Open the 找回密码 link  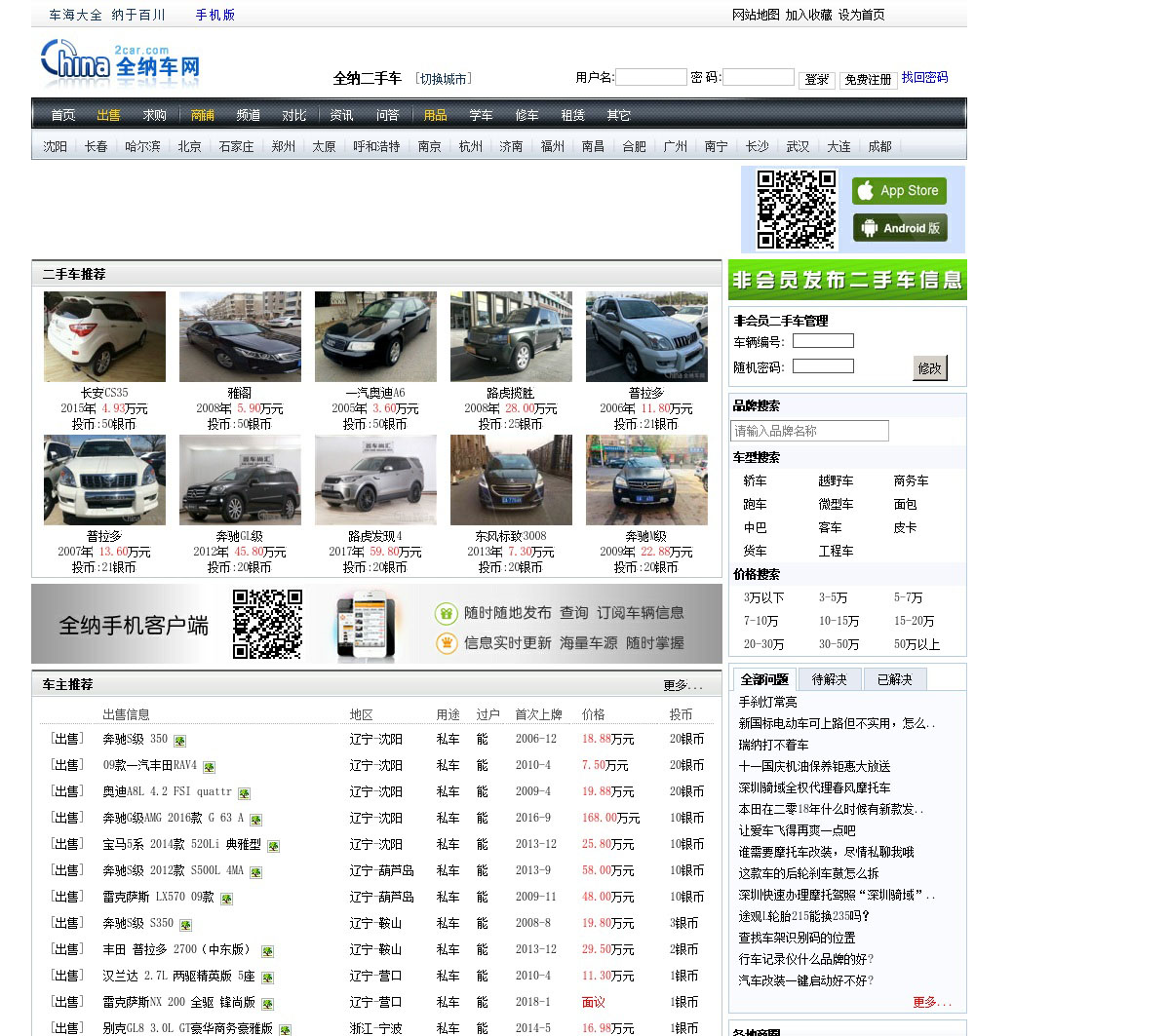924,78
